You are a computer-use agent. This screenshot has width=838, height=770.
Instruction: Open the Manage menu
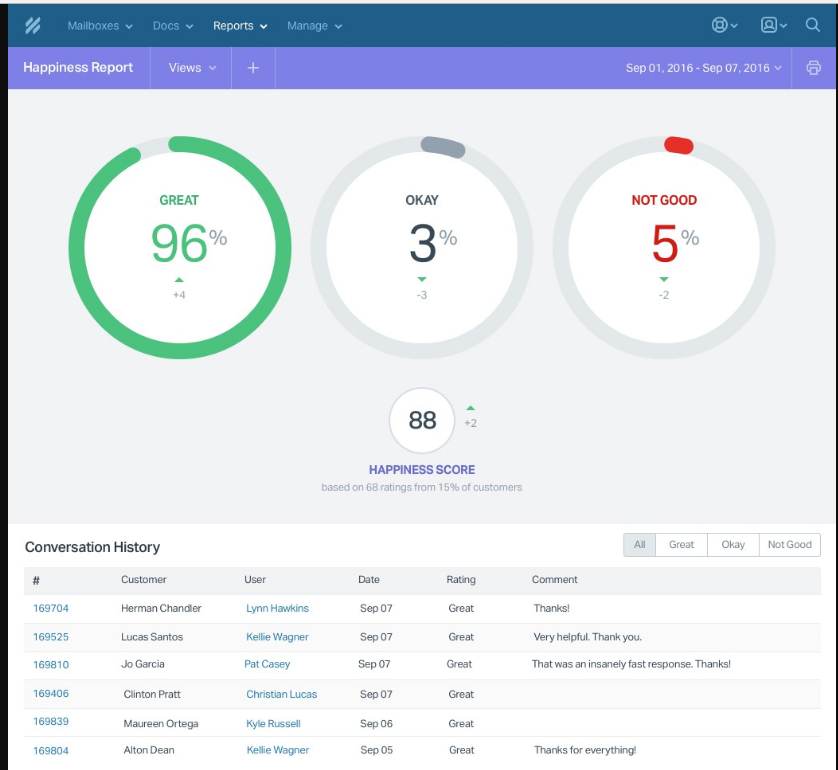pos(314,26)
